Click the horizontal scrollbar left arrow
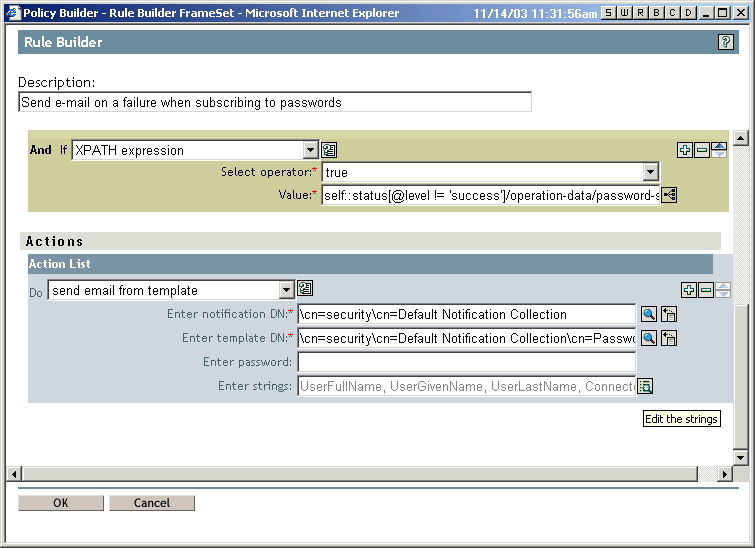The image size is (755, 548). (13, 474)
